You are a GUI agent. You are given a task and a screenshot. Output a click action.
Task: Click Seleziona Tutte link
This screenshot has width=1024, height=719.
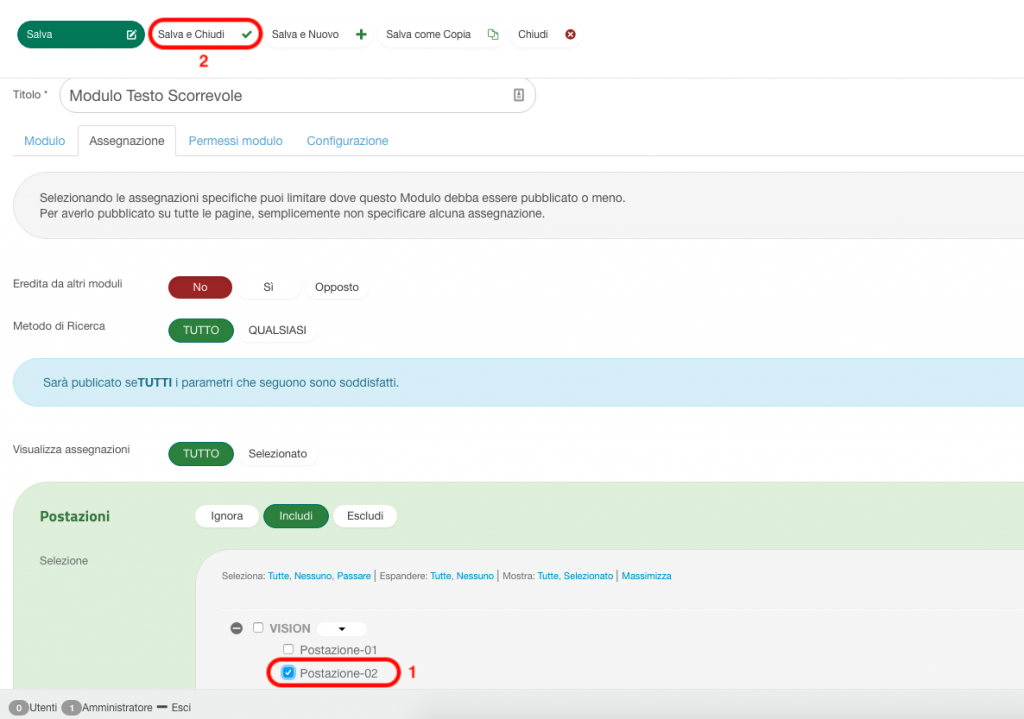[278, 576]
